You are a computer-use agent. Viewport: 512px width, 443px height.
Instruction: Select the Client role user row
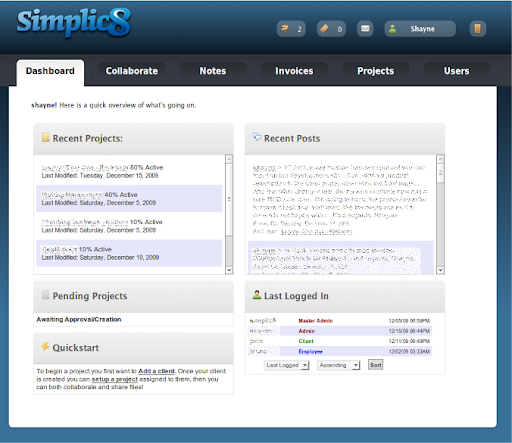point(340,341)
